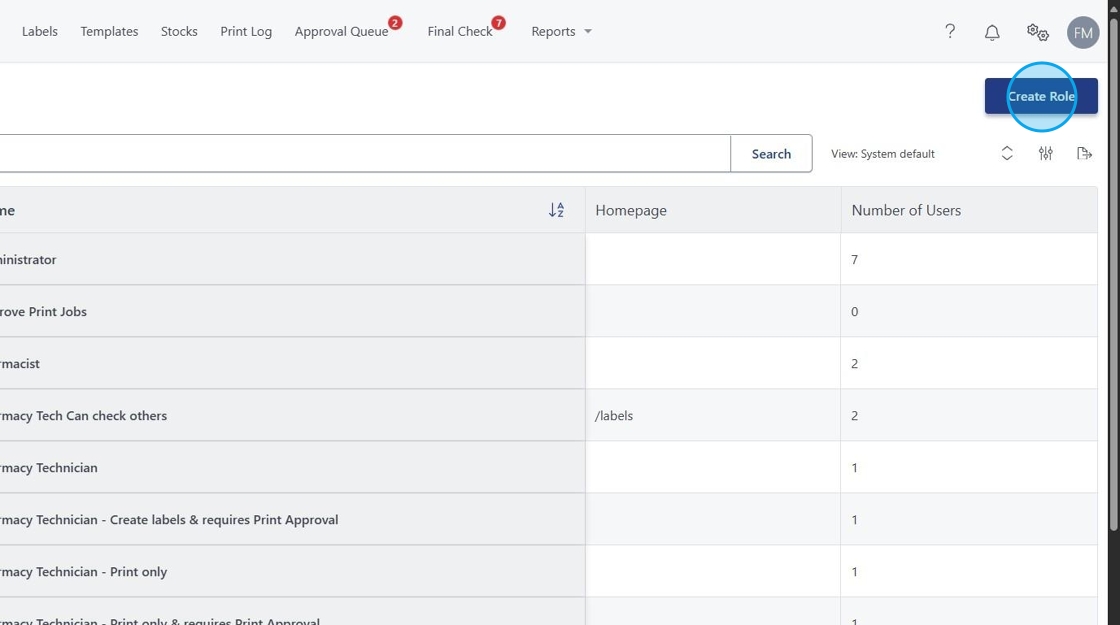Open the settings gears icon
This screenshot has width=1120, height=625.
(x=1037, y=32)
